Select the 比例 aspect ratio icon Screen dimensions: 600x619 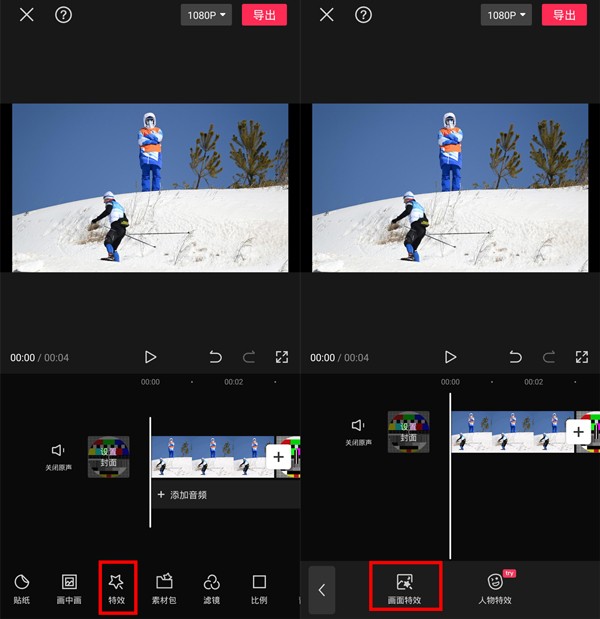point(259,589)
